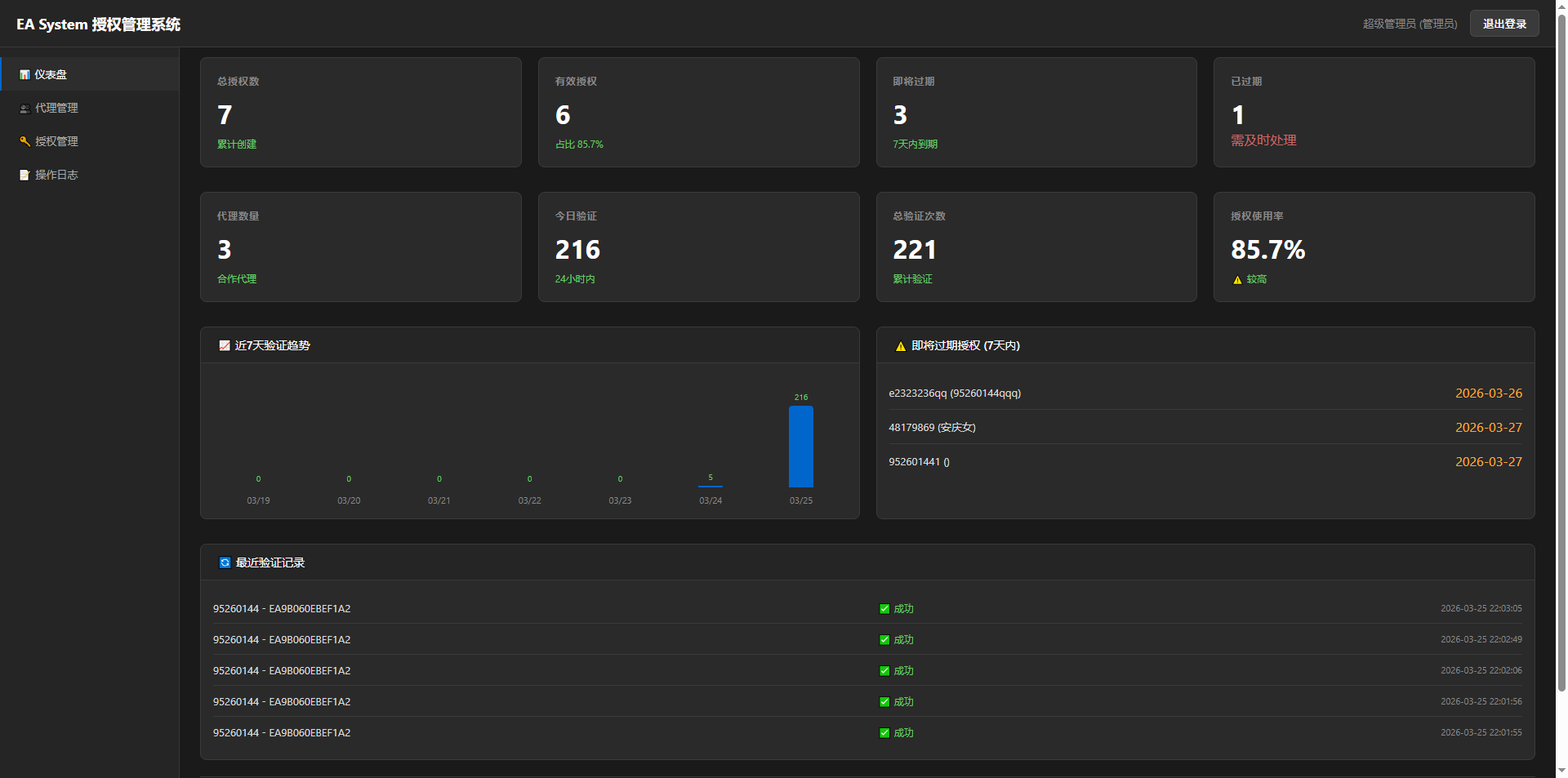Click the green check in the 22:01:55 record
Image resolution: width=1568 pixels, height=778 pixels.
click(884, 733)
